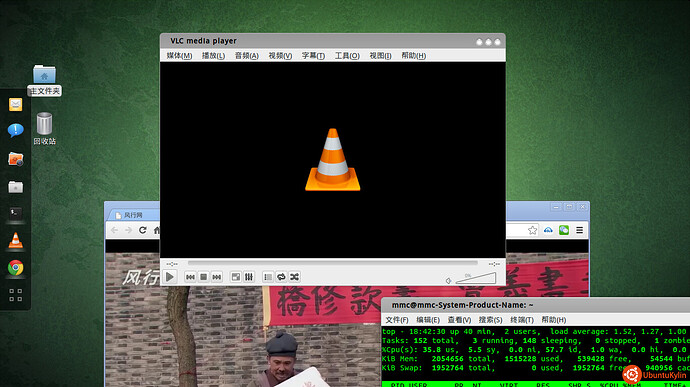690x387 pixels.
Task: Open terminal 终端(T) menu
Action: [x=521, y=320]
